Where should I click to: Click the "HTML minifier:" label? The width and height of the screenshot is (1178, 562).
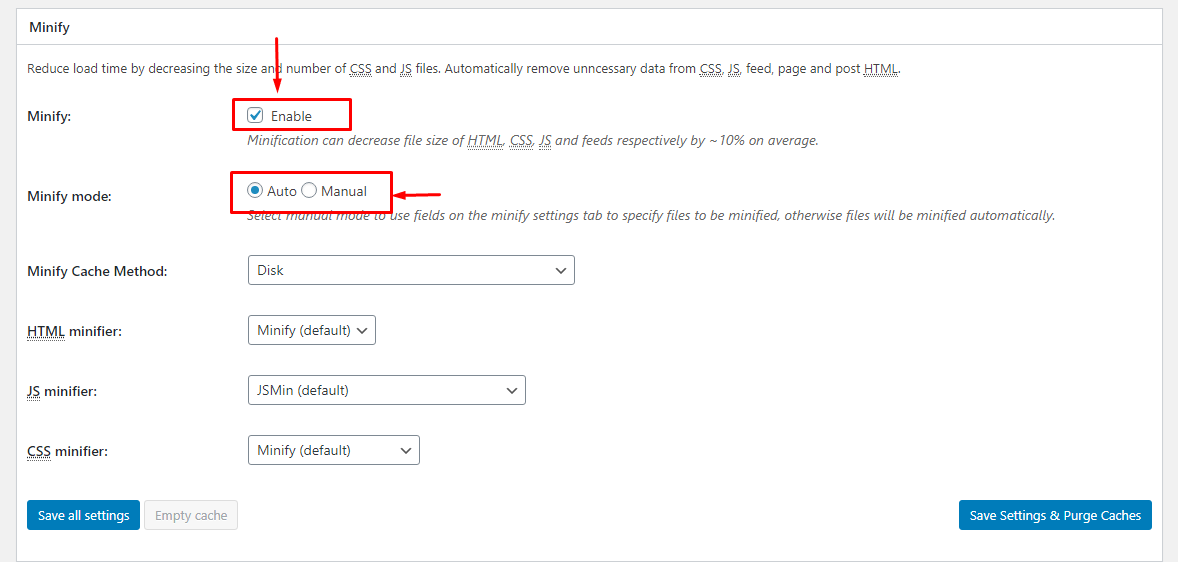pos(74,331)
